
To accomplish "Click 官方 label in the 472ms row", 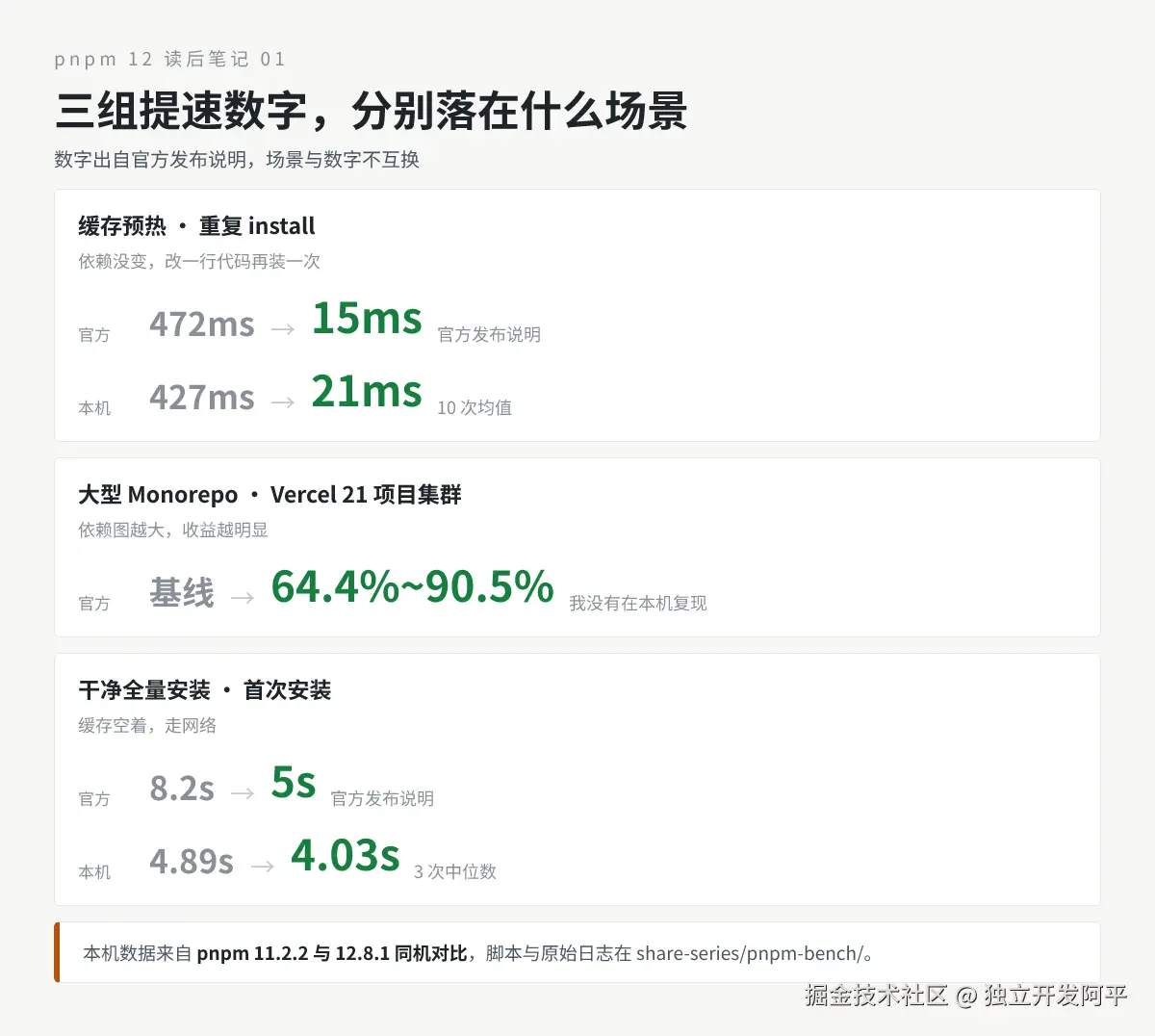I will (x=94, y=335).
